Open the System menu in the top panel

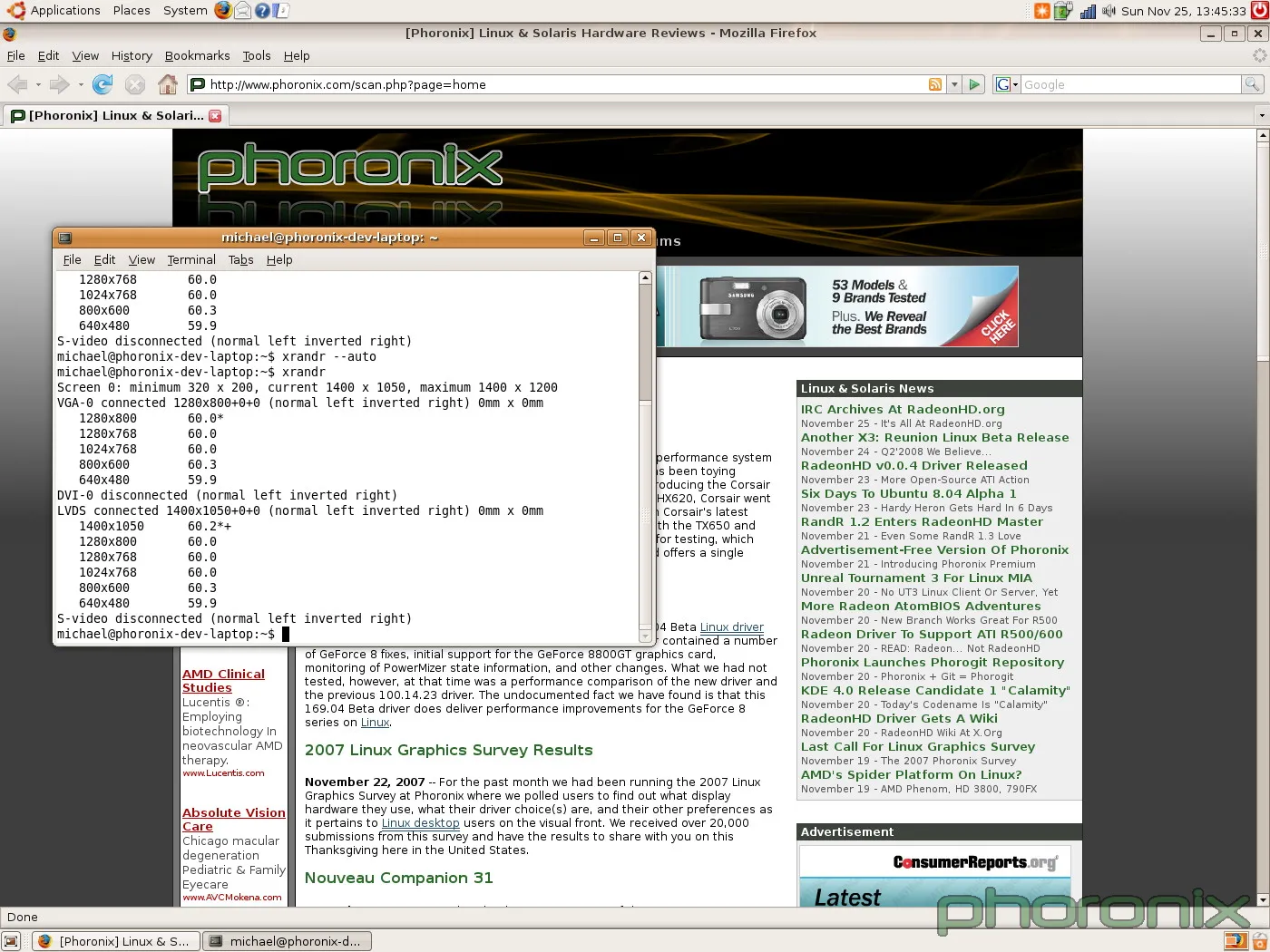(x=185, y=11)
